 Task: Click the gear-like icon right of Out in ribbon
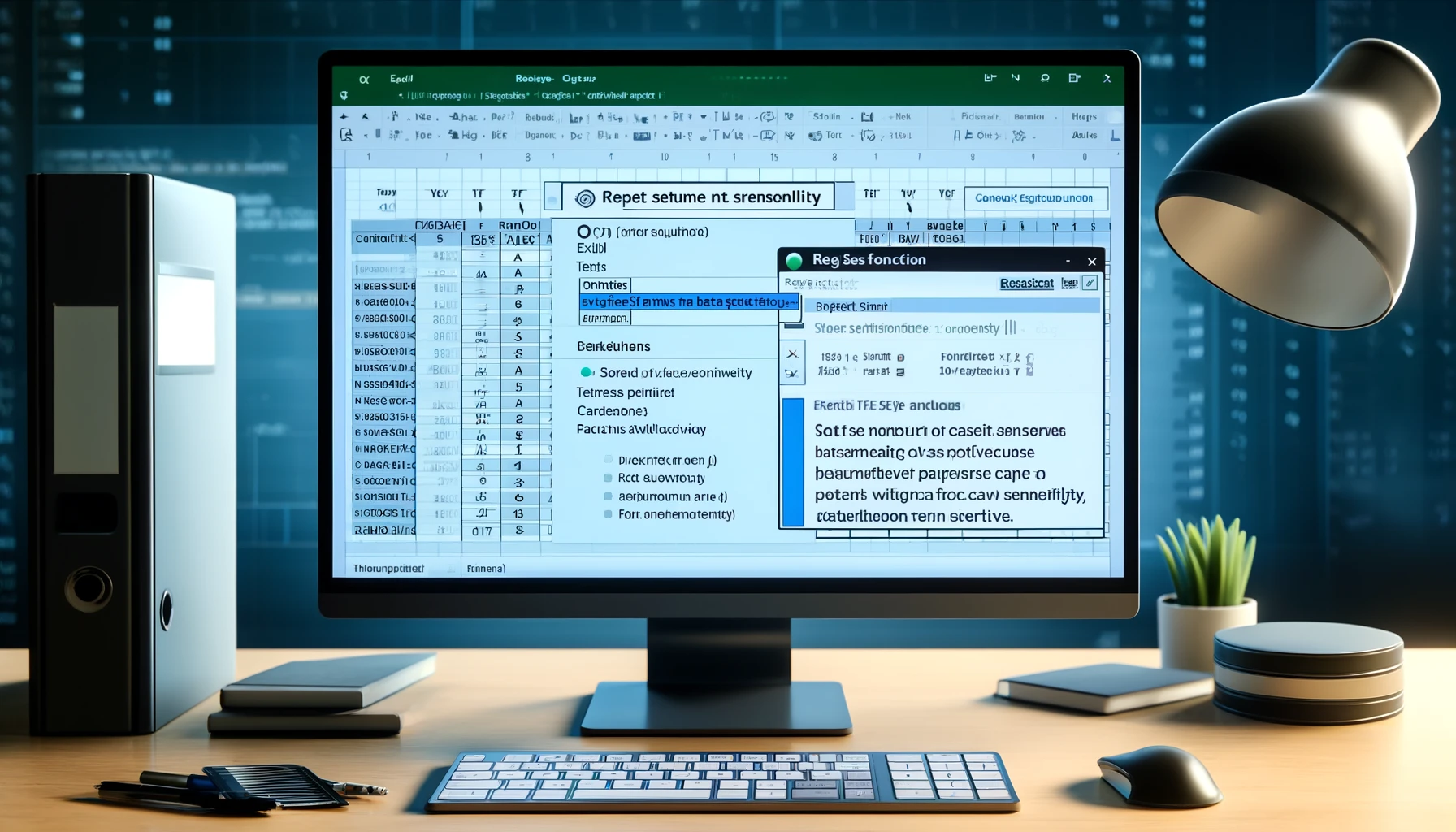(1019, 136)
